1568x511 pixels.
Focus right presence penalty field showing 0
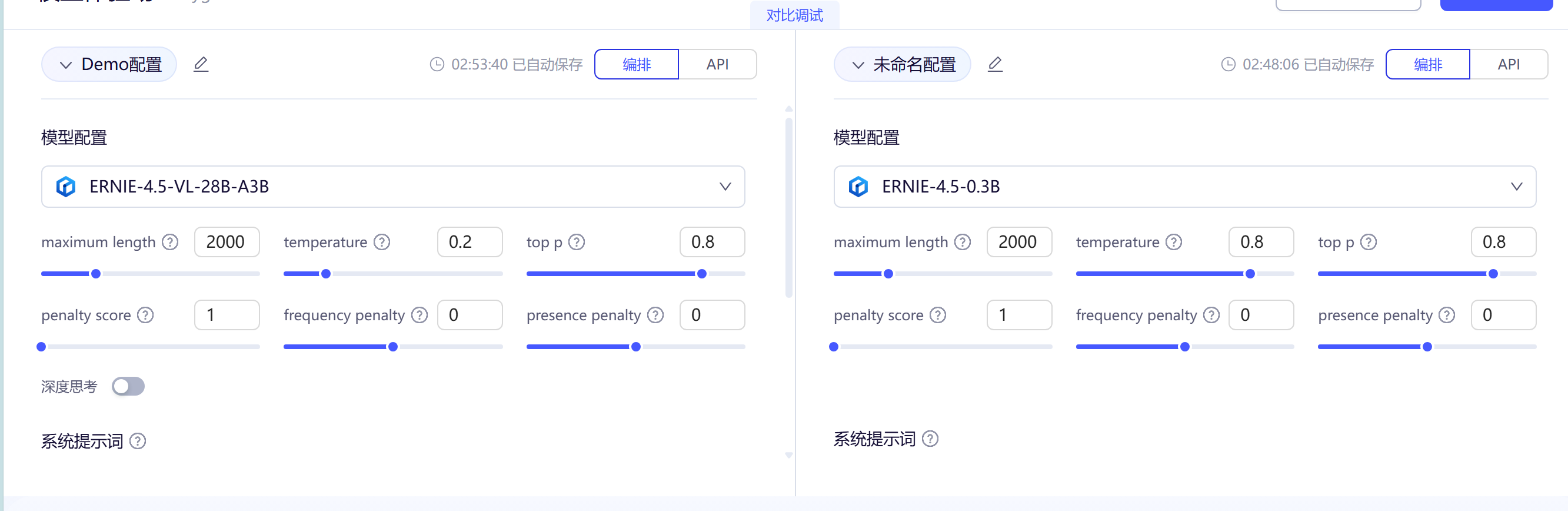coord(1504,316)
